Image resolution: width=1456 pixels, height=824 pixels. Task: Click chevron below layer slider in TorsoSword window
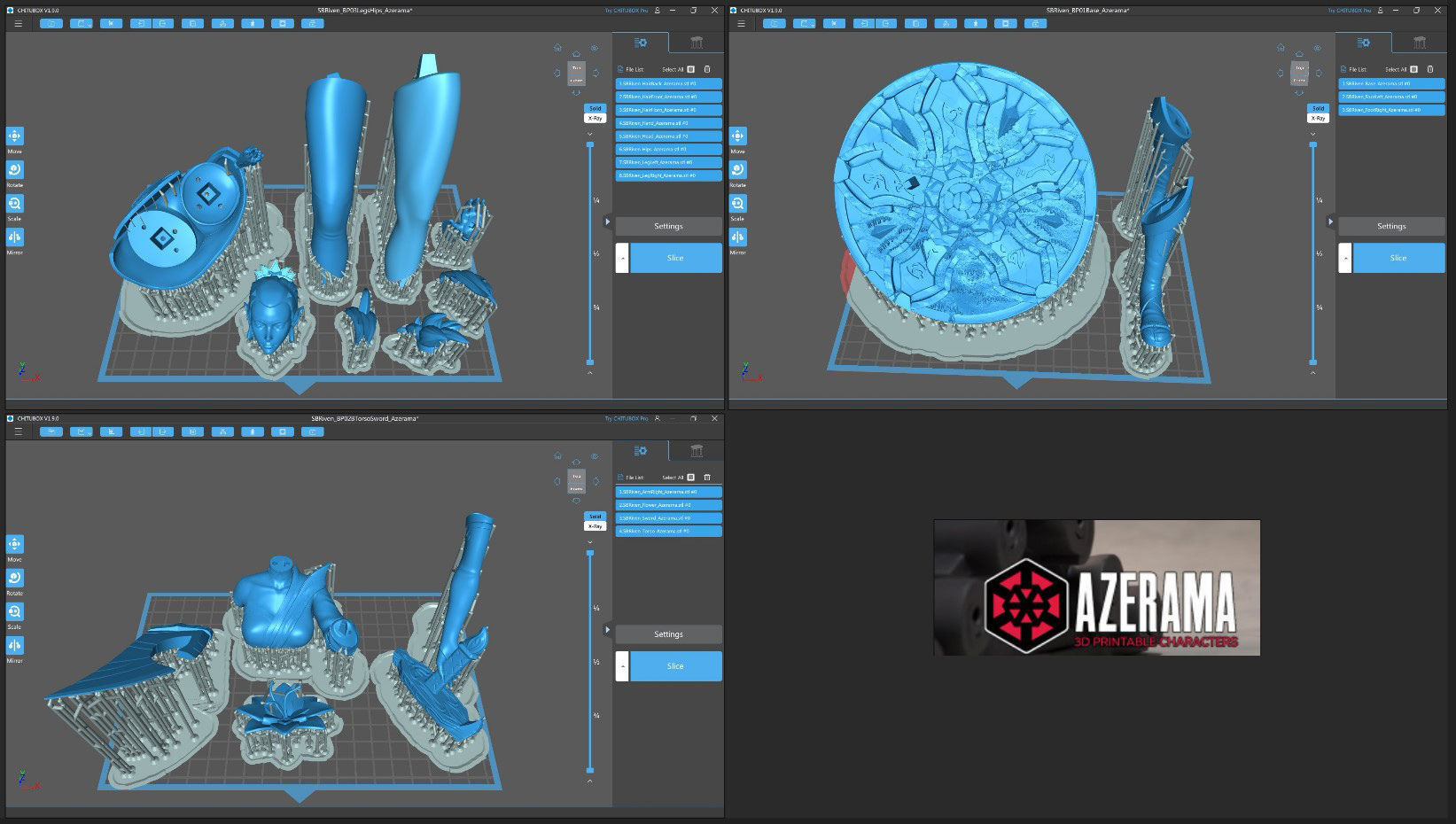click(590, 781)
